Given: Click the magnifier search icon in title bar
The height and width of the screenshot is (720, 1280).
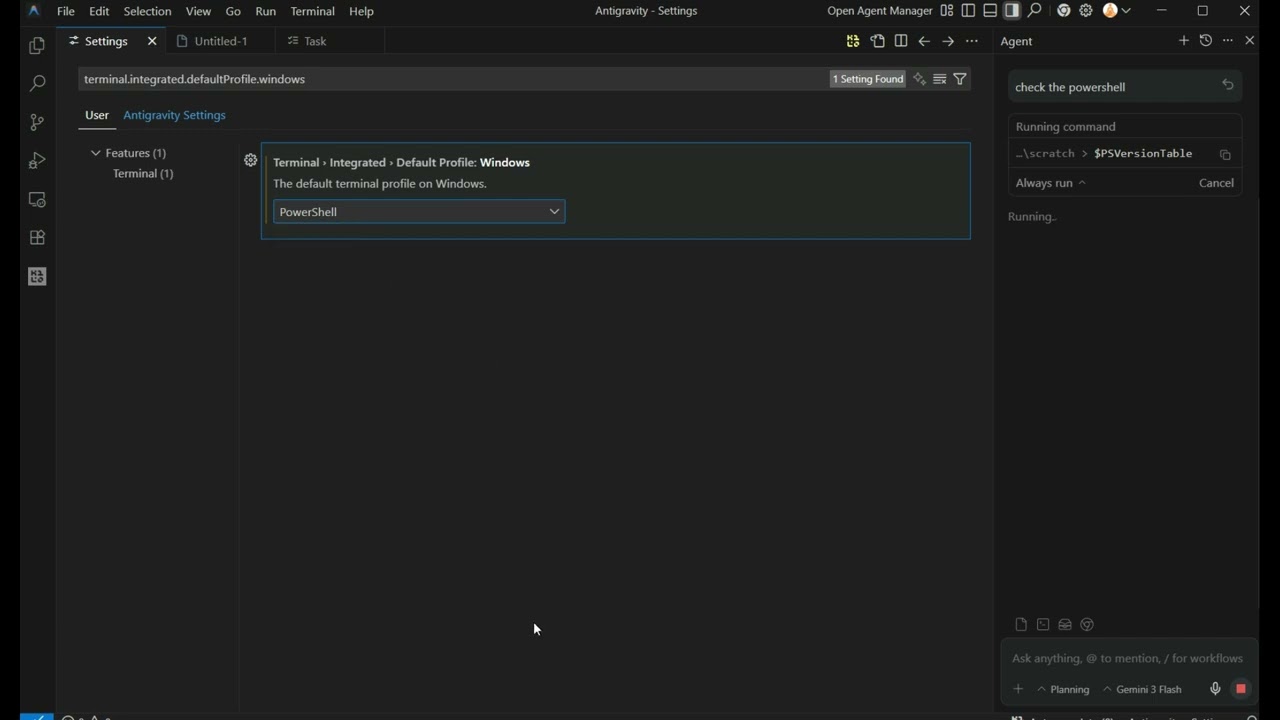Looking at the screenshot, I should tap(1035, 11).
